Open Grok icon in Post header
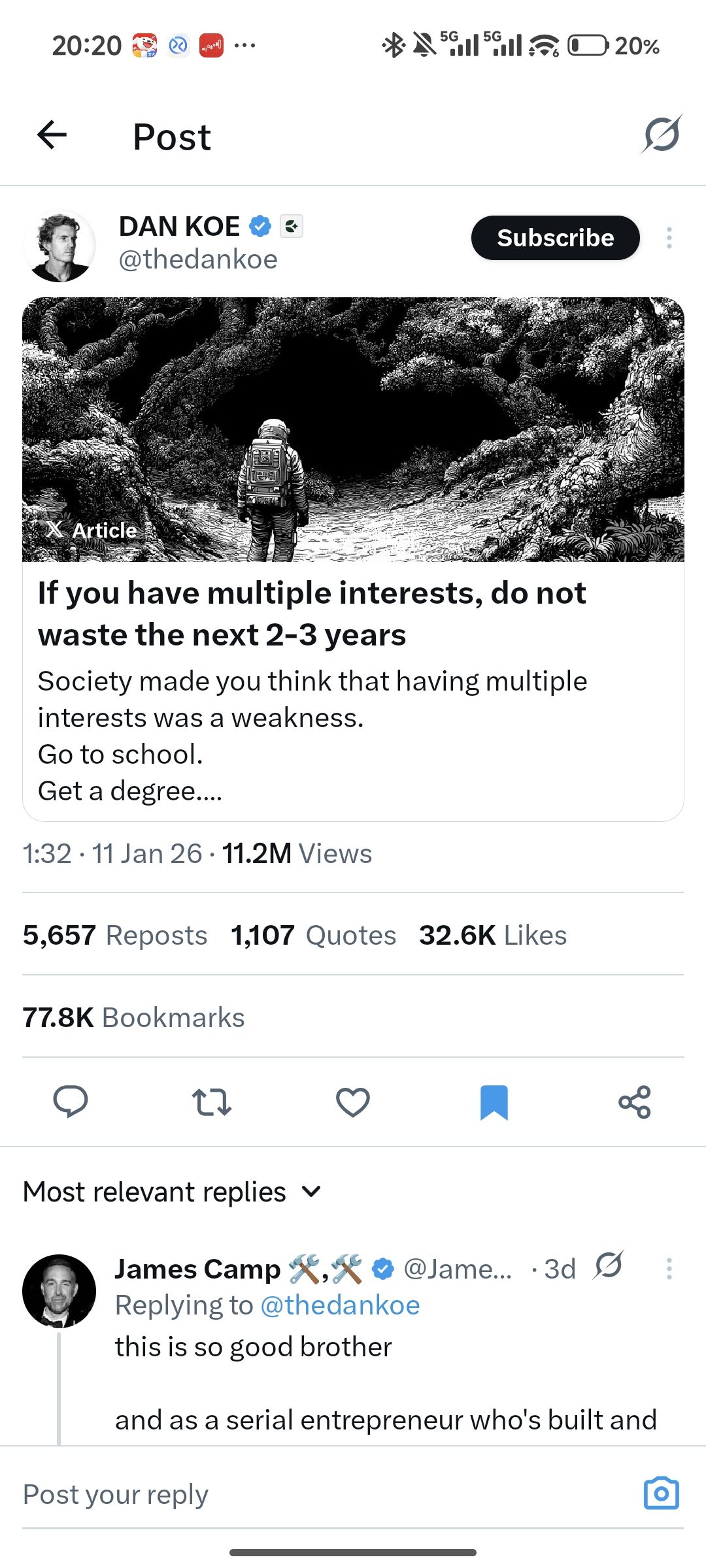 pyautogui.click(x=662, y=135)
